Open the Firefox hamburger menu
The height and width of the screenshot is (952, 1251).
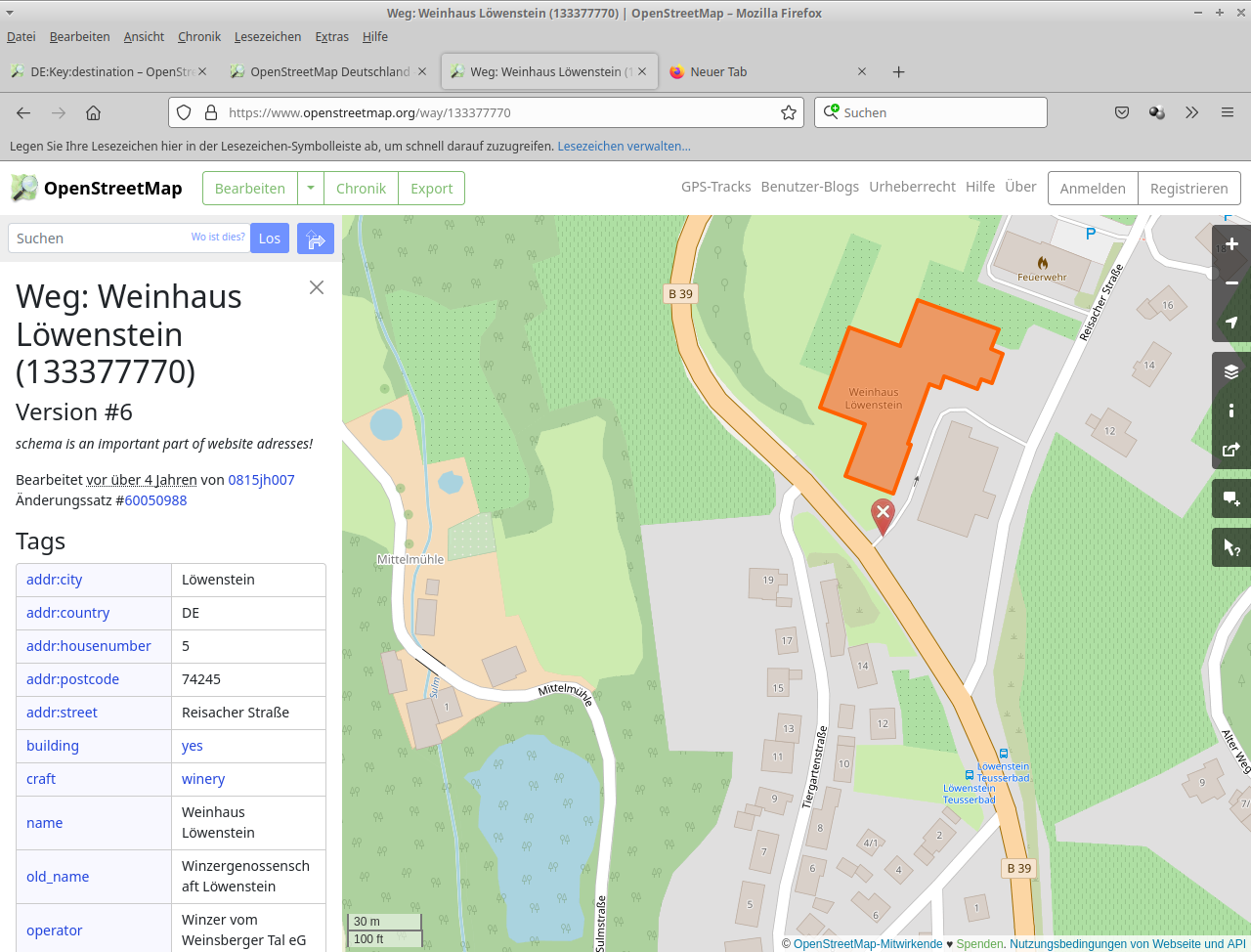tap(1227, 112)
